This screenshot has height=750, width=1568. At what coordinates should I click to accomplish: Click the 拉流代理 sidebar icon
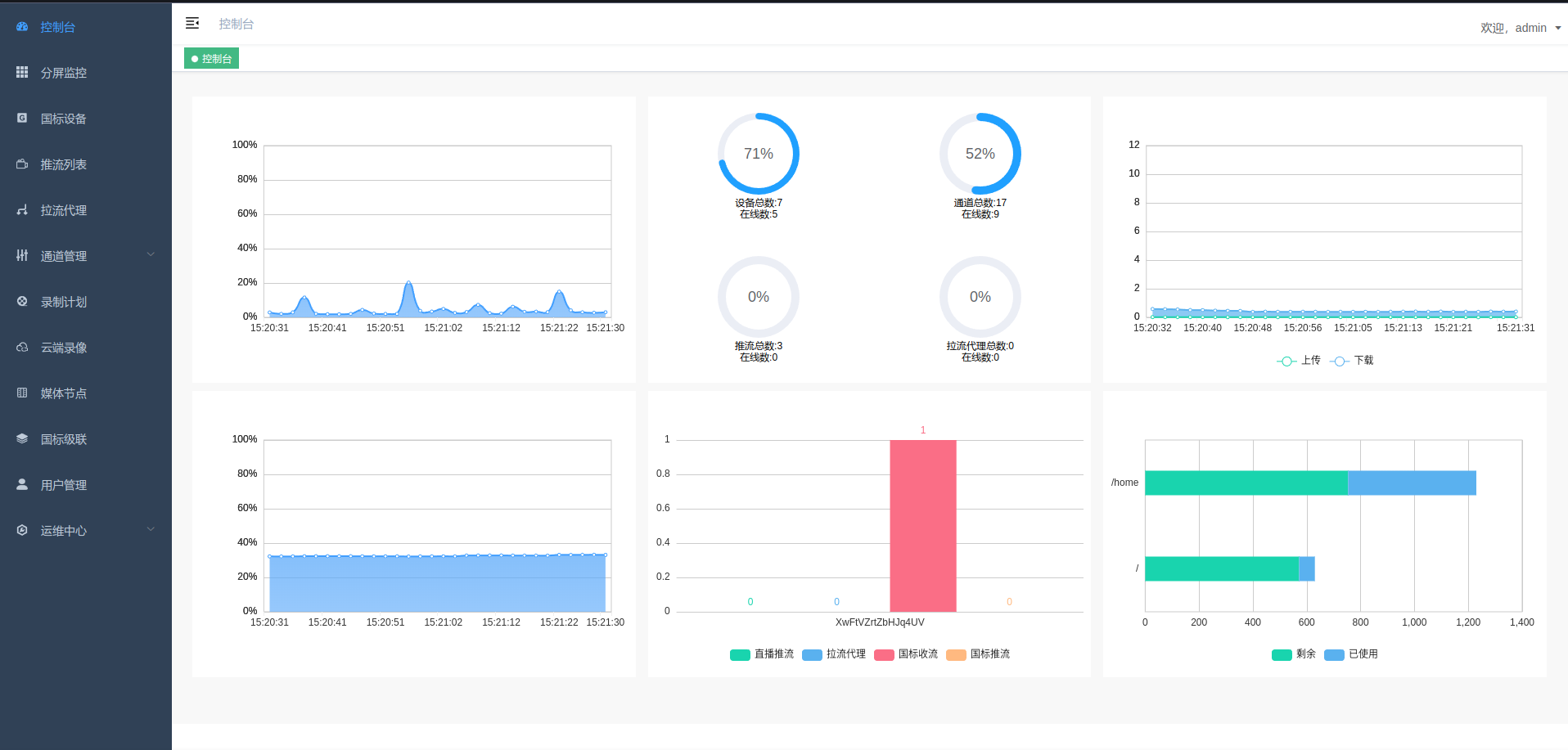click(x=22, y=210)
